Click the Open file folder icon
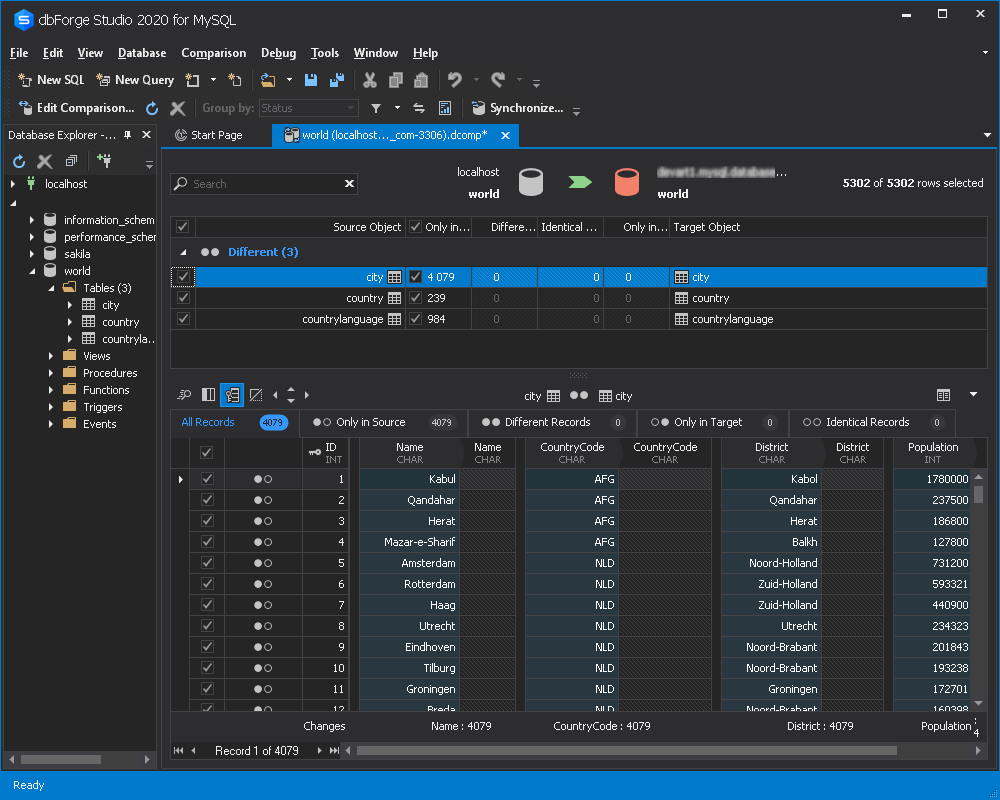Viewport: 1000px width, 800px height. [268, 80]
